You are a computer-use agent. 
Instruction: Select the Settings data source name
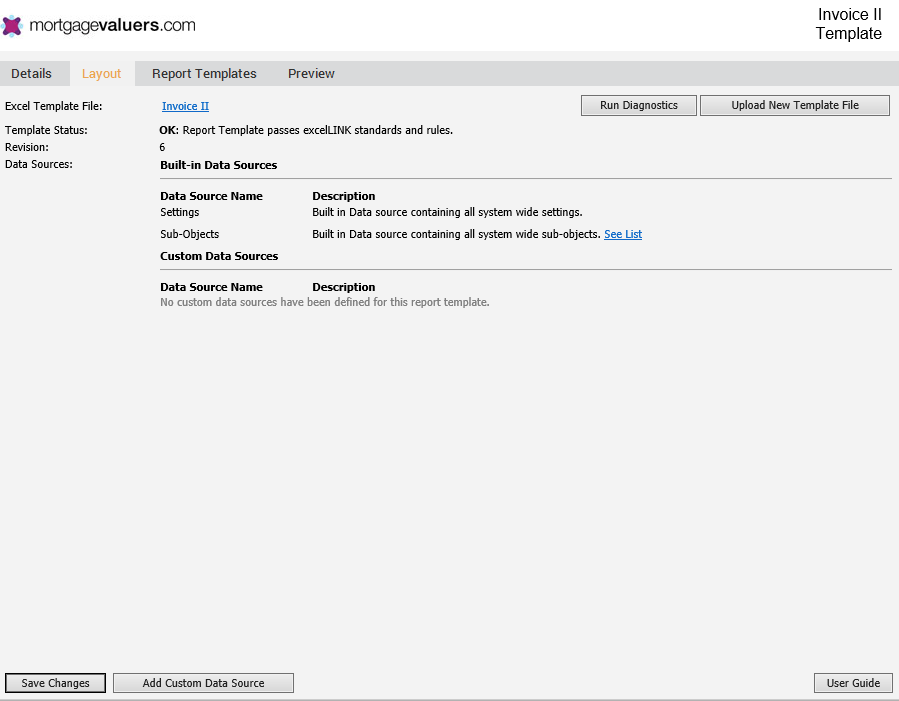tap(179, 212)
